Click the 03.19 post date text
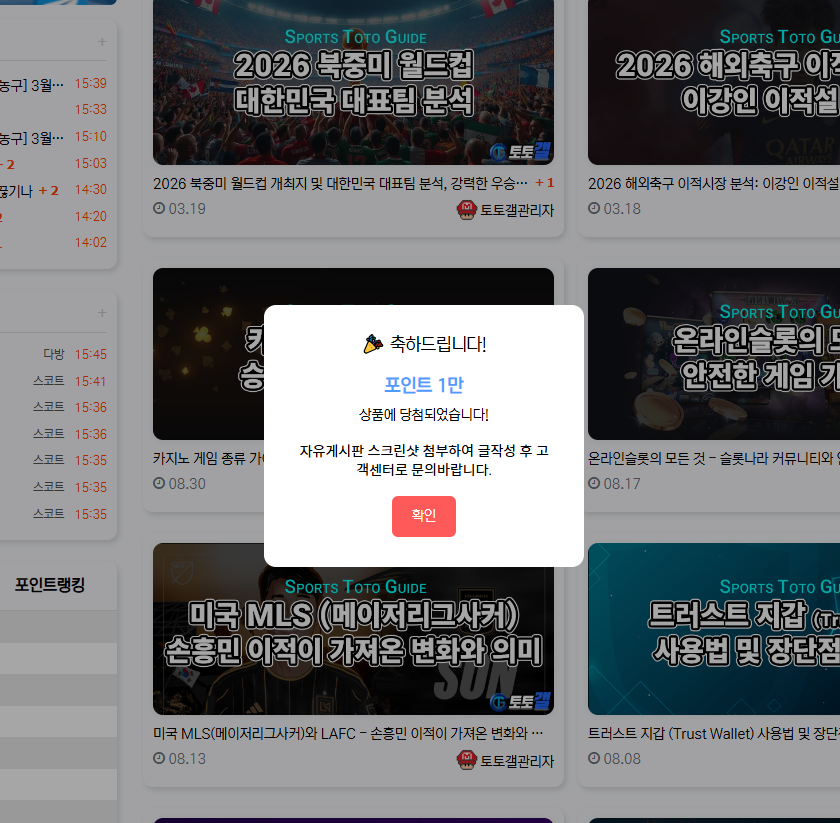840x823 pixels. [187, 209]
